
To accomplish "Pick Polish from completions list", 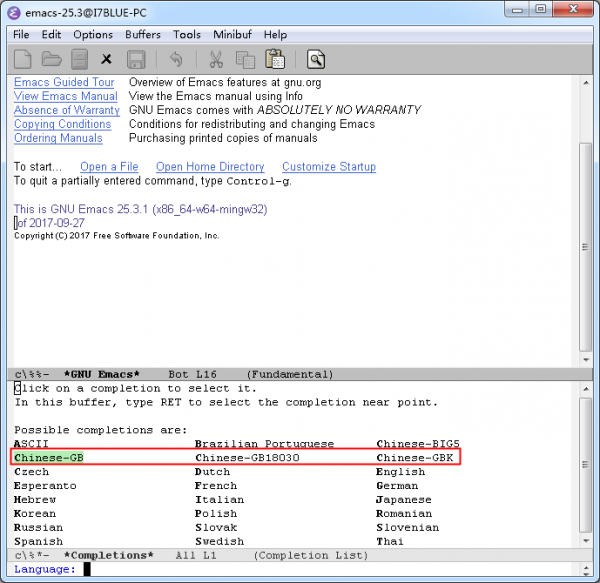I will [x=216, y=513].
